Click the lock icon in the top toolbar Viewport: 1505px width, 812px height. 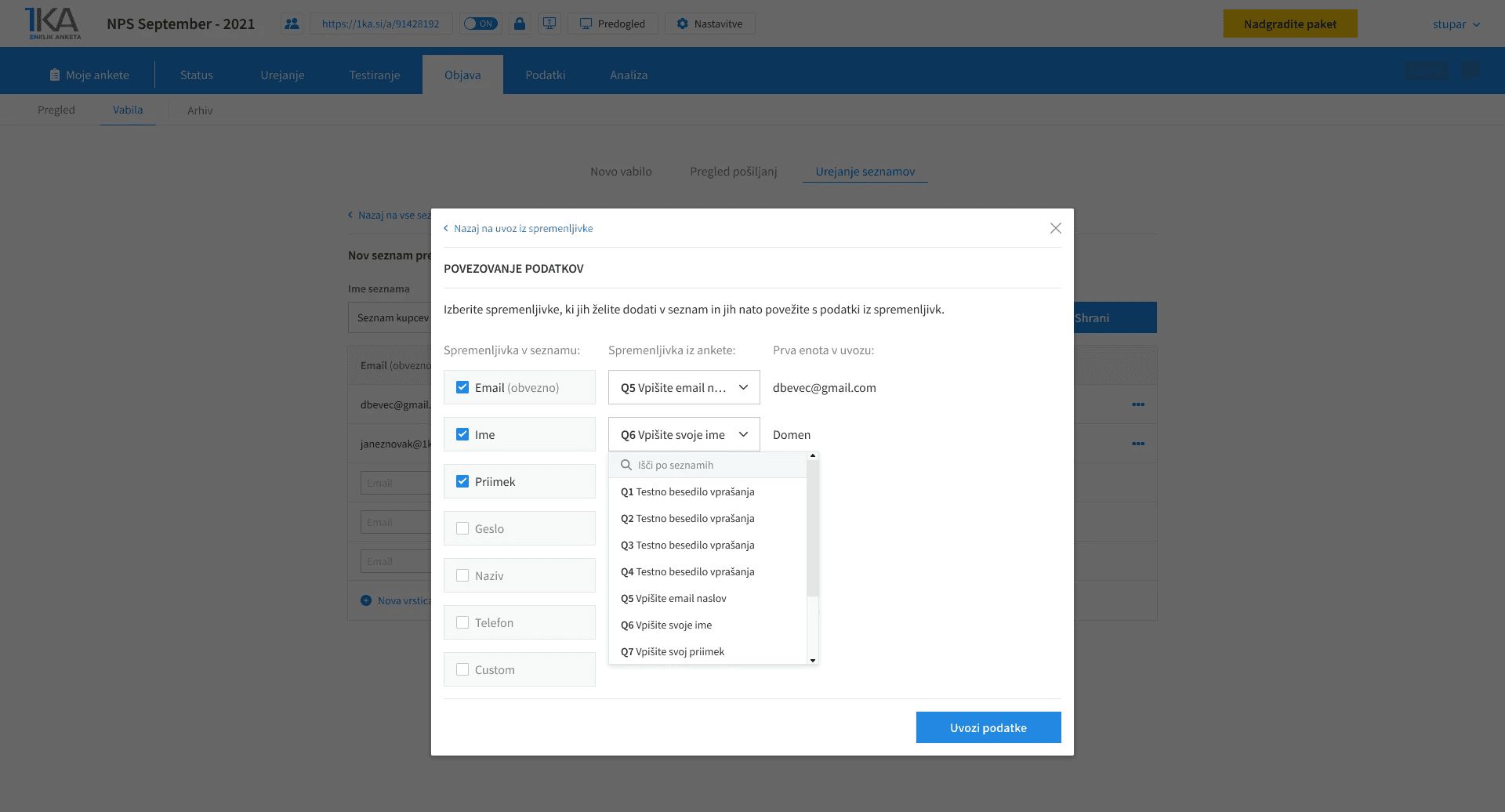(519, 24)
